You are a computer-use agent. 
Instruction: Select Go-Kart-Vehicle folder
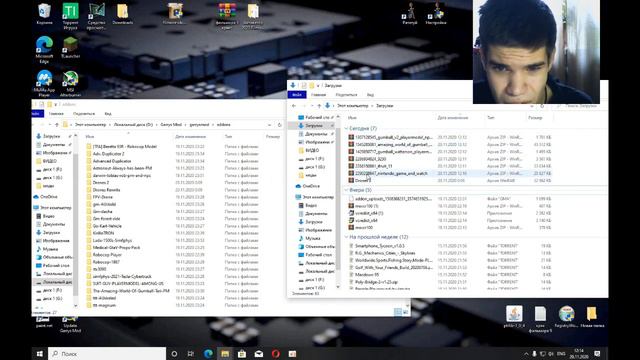click(107, 226)
